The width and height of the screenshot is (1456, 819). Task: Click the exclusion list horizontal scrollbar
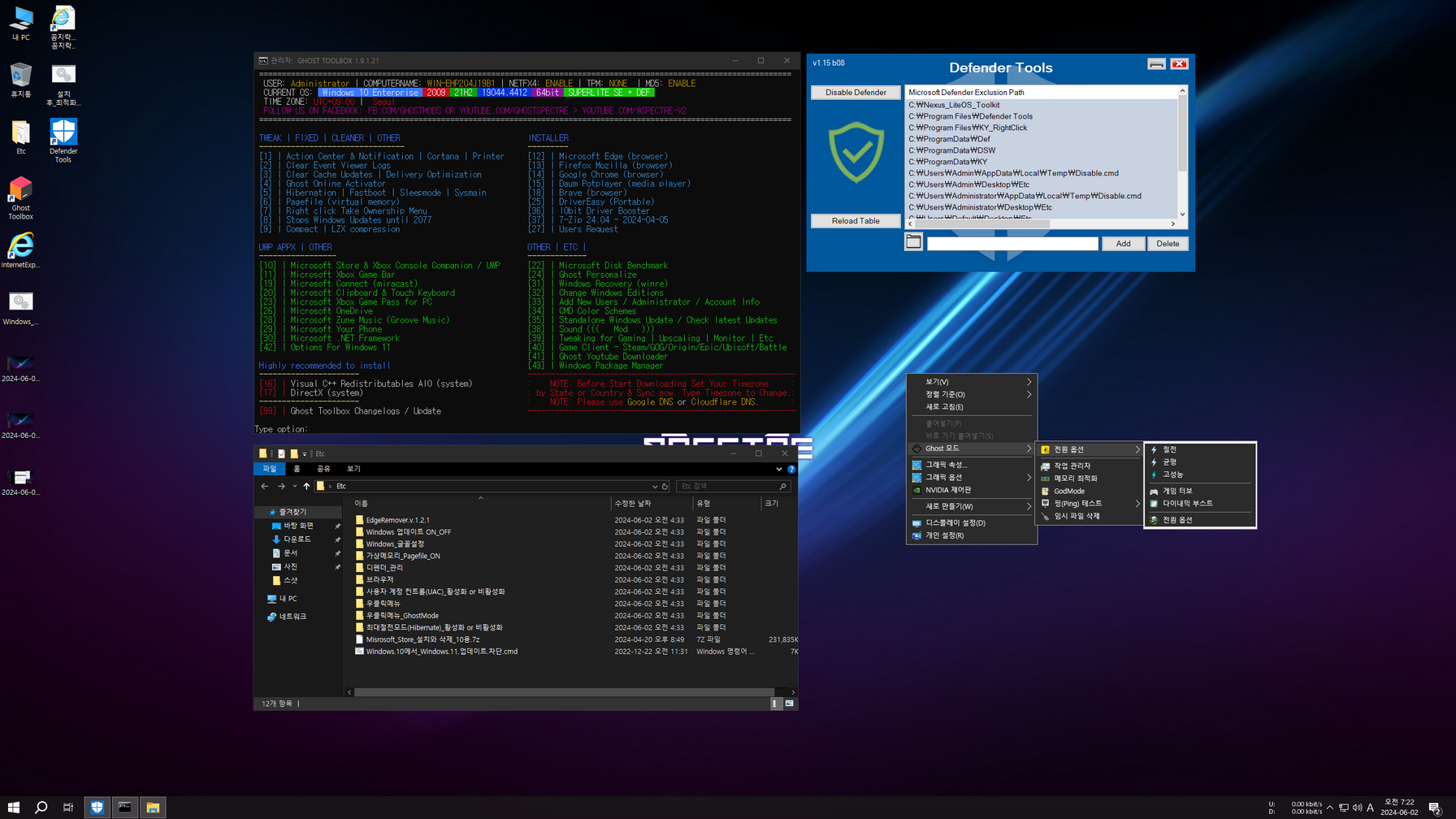point(1042,223)
